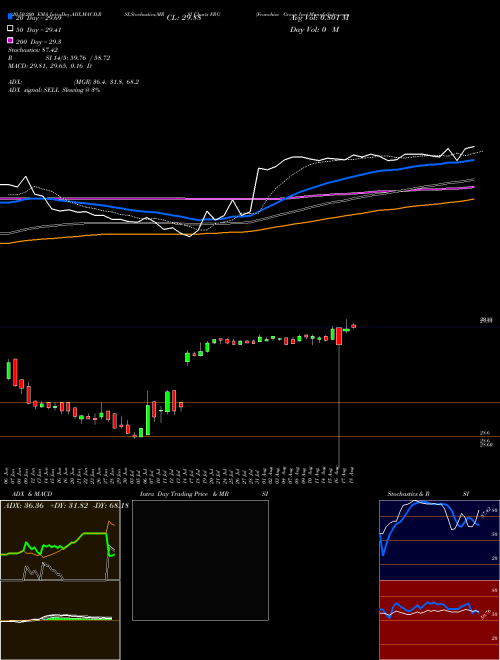Click the 'Stochastics: 87.42' readout
Viewport: 500px width, 660px height.
(x=33, y=50)
